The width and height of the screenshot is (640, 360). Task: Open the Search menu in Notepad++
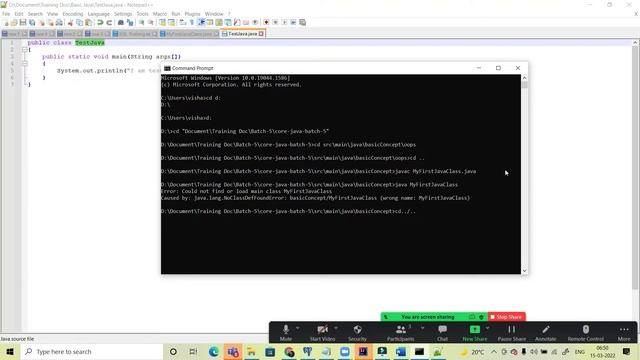(35, 14)
